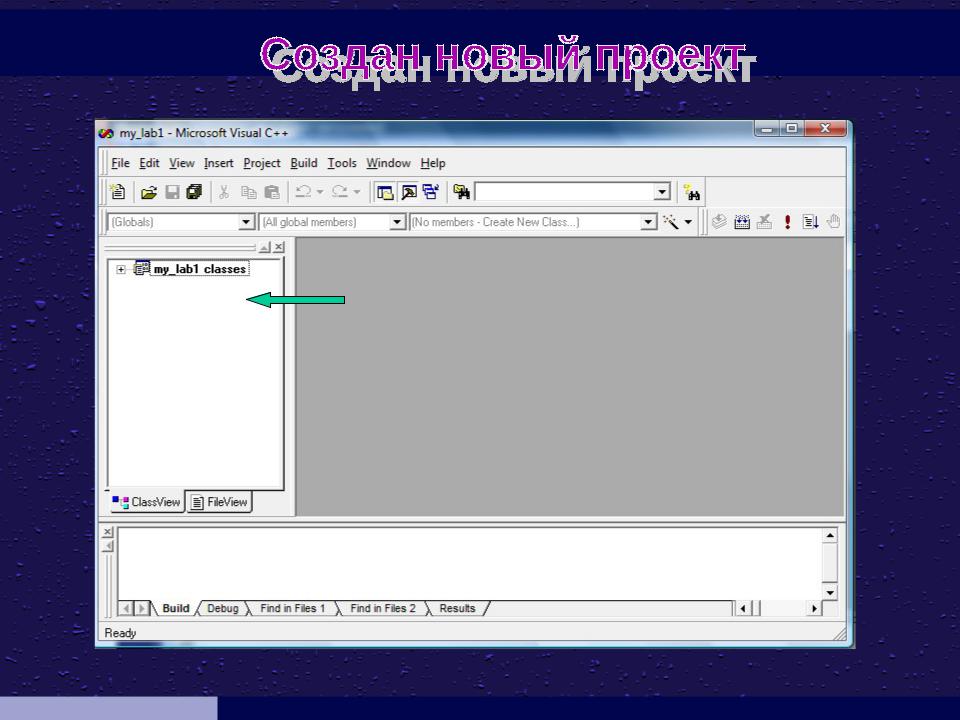The height and width of the screenshot is (720, 960).
Task: Click the workspace panel expand docking button
Action: click(264, 247)
